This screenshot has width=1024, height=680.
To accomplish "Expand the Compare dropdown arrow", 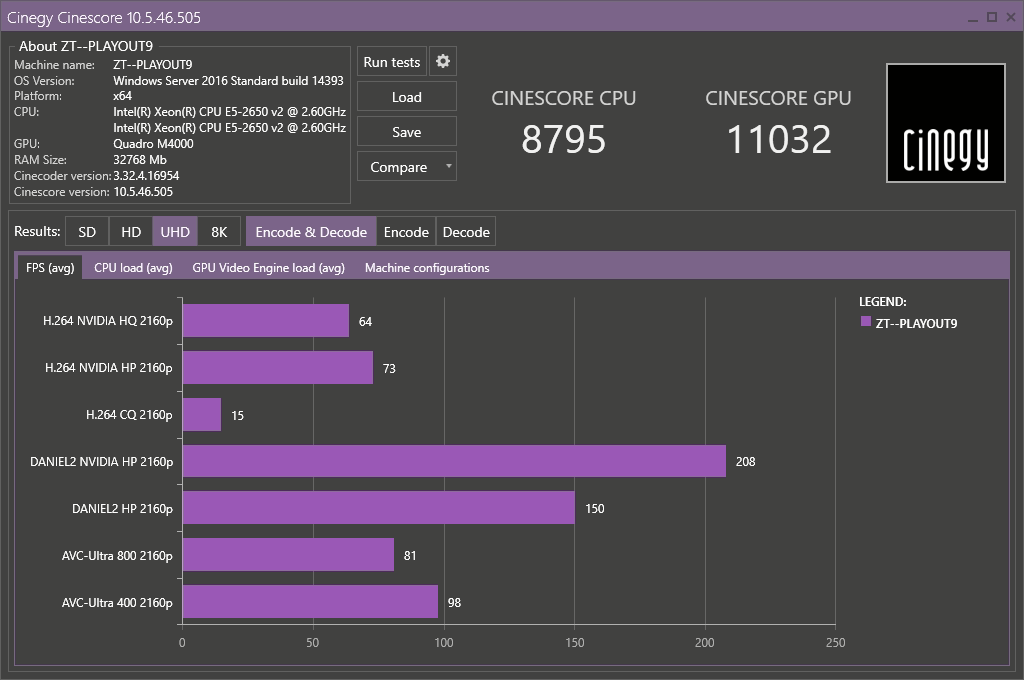I will pyautogui.click(x=449, y=167).
